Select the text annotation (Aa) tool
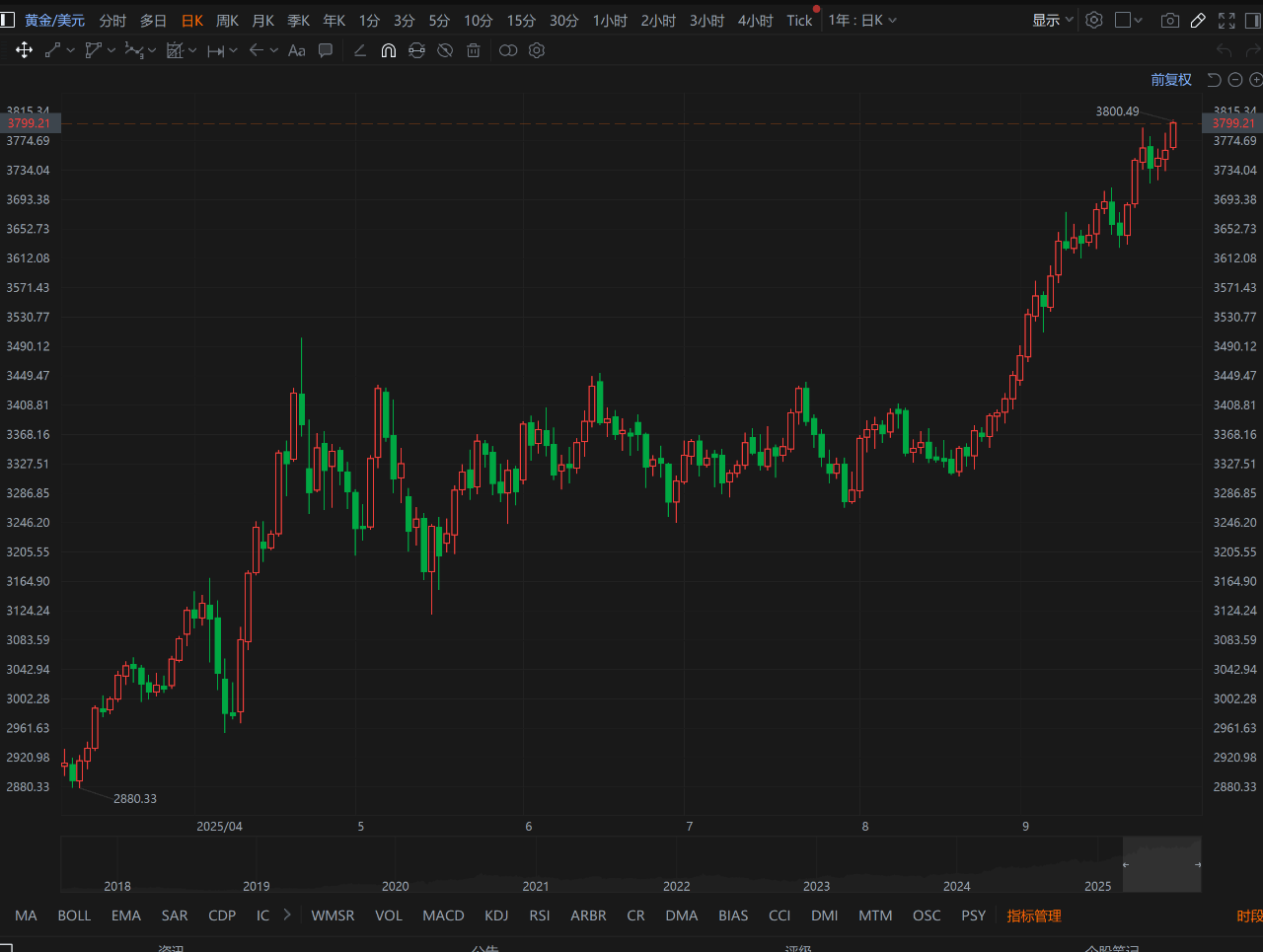The height and width of the screenshot is (952, 1263). [296, 50]
